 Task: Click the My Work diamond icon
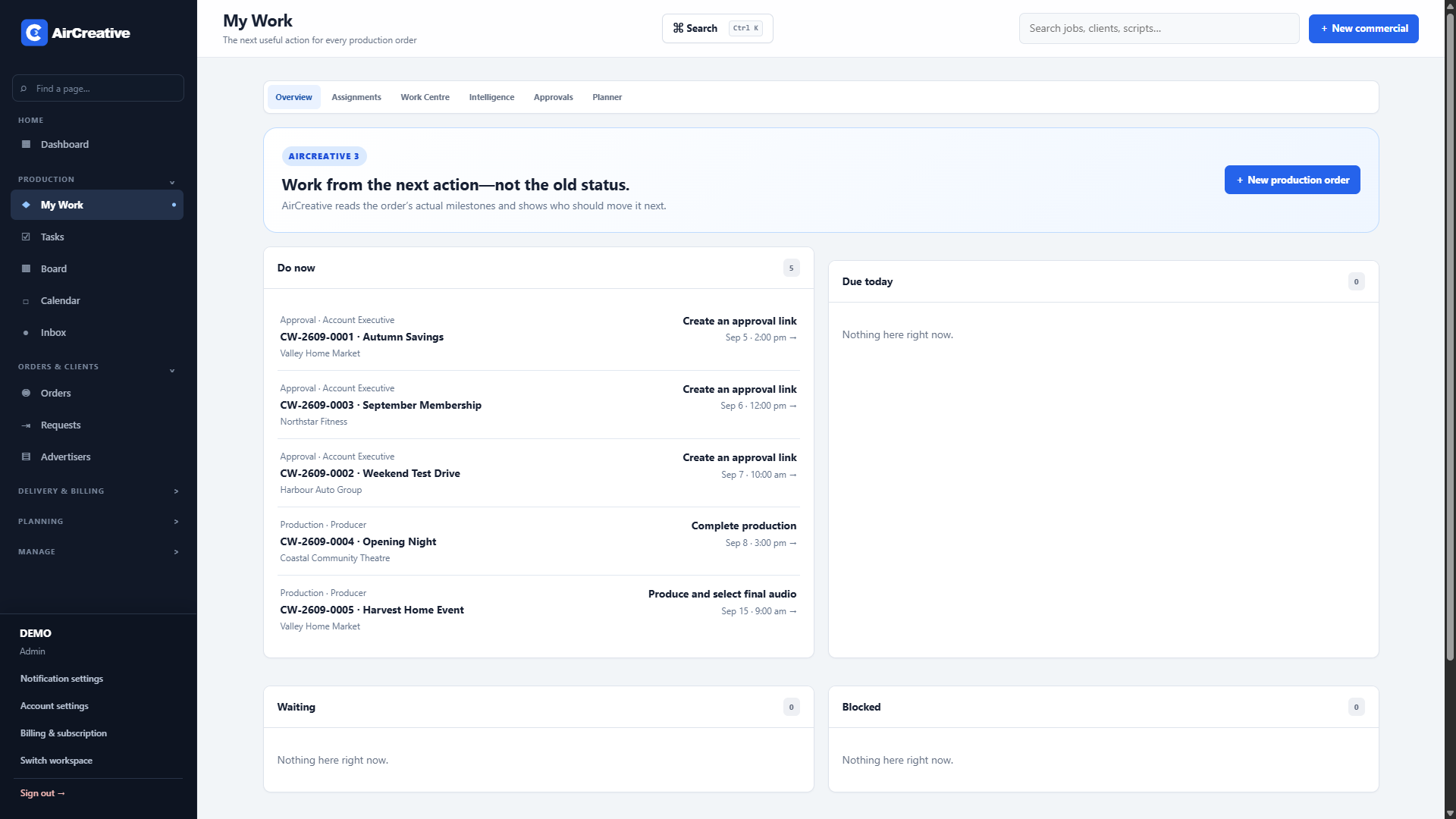(26, 205)
